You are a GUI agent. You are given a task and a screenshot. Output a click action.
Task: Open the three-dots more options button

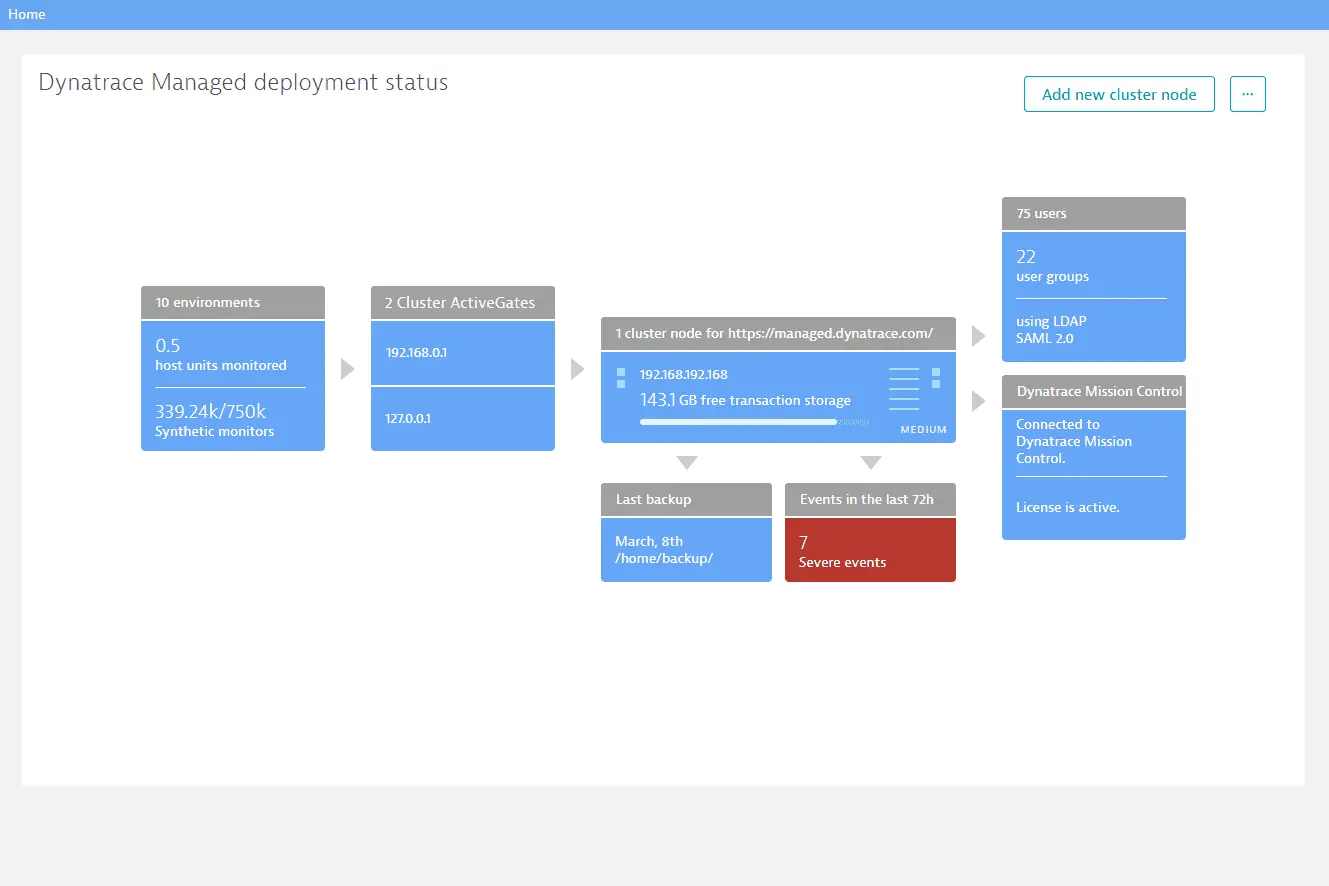tap(1247, 94)
